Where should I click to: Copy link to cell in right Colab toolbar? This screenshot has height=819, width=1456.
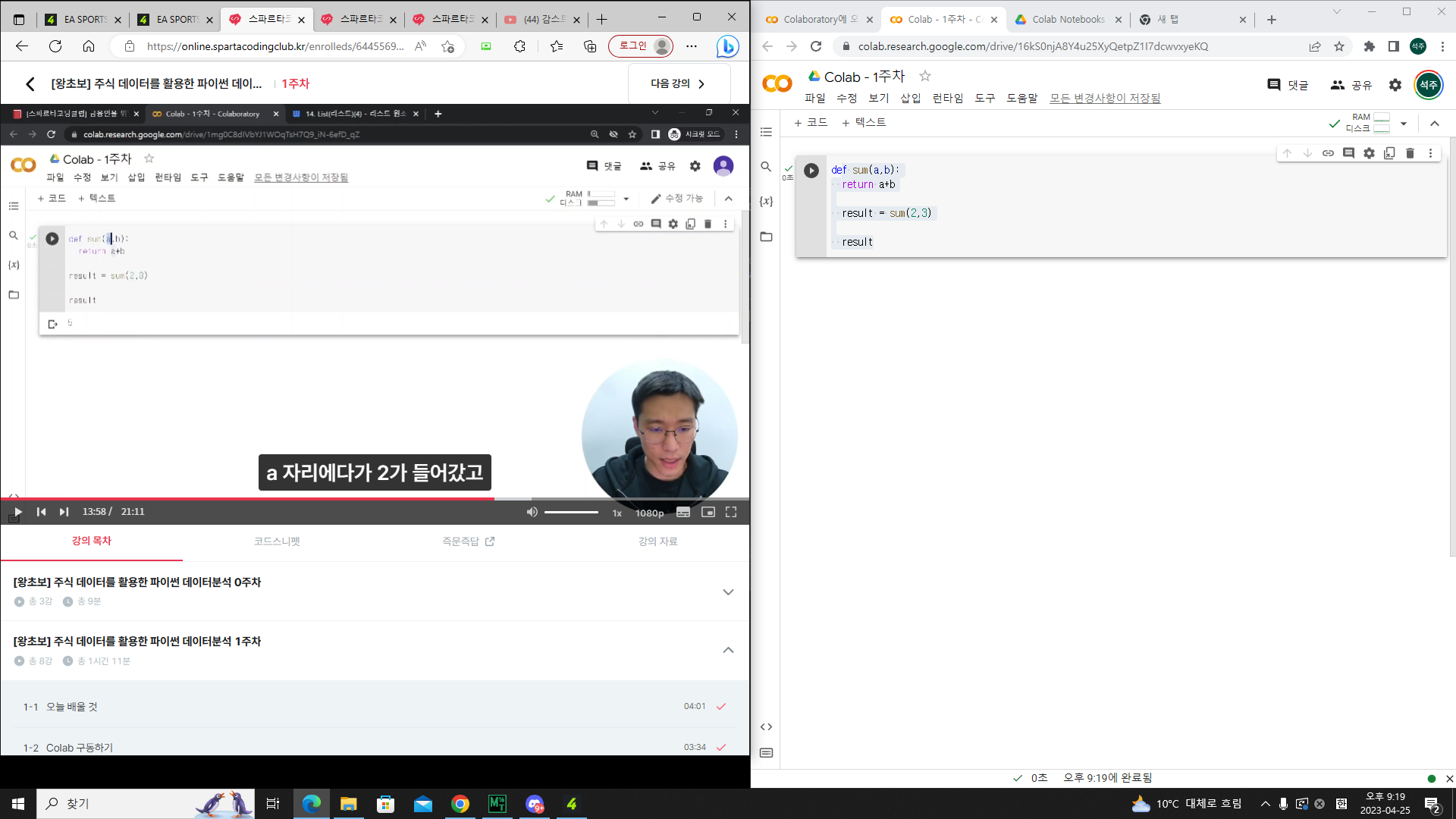coord(1328,153)
